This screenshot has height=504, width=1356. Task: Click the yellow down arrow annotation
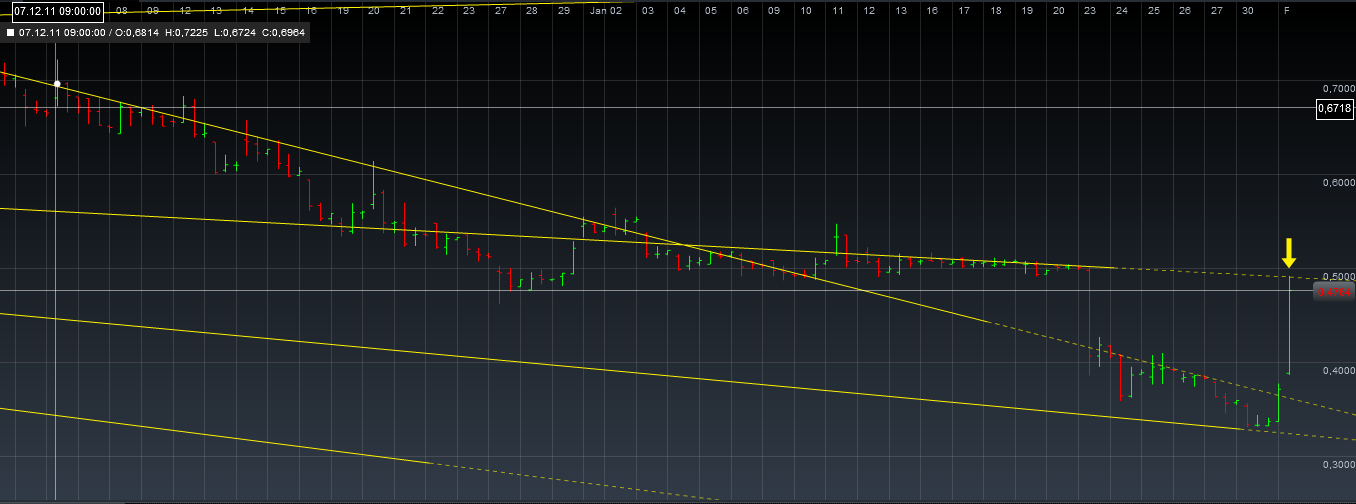(x=1289, y=253)
